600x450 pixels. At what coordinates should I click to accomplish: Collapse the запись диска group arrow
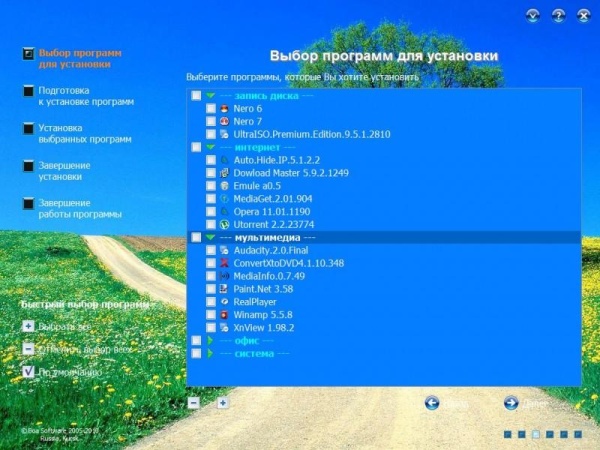click(x=210, y=96)
